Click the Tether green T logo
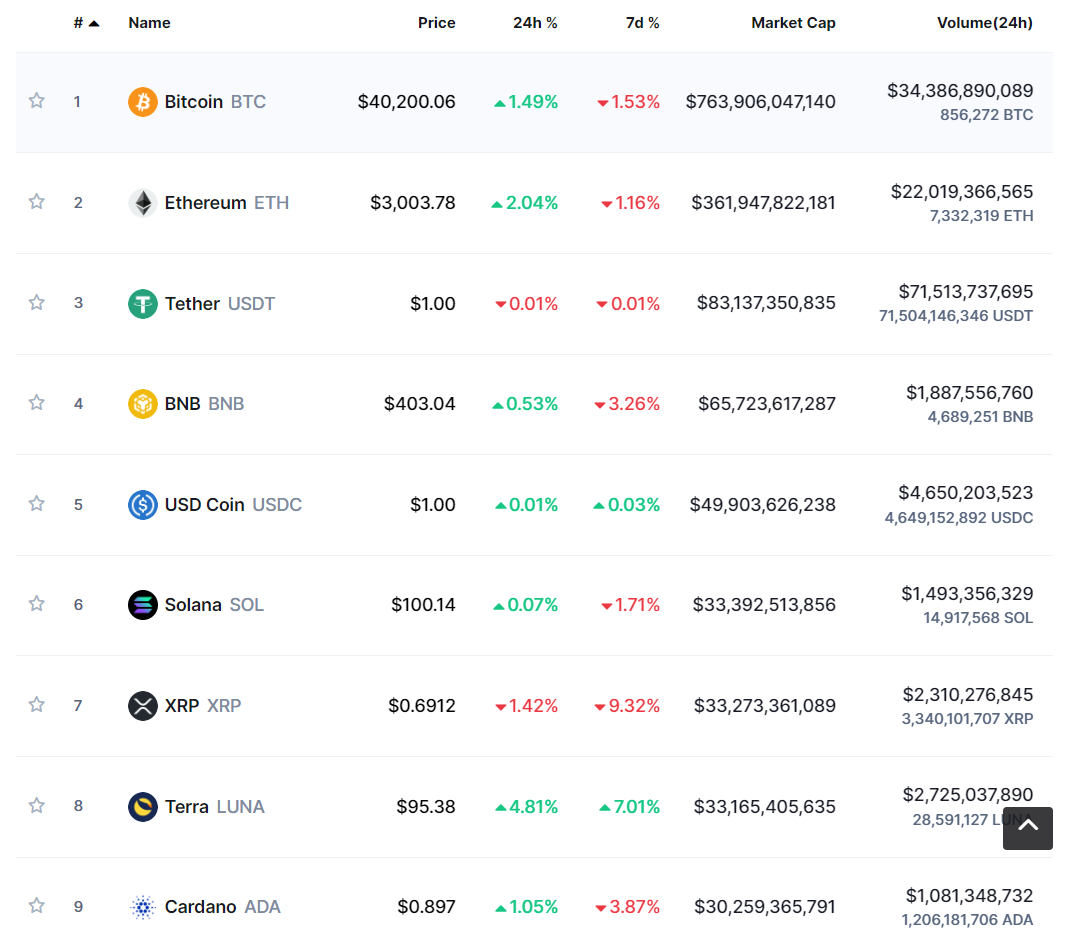 tap(143, 303)
